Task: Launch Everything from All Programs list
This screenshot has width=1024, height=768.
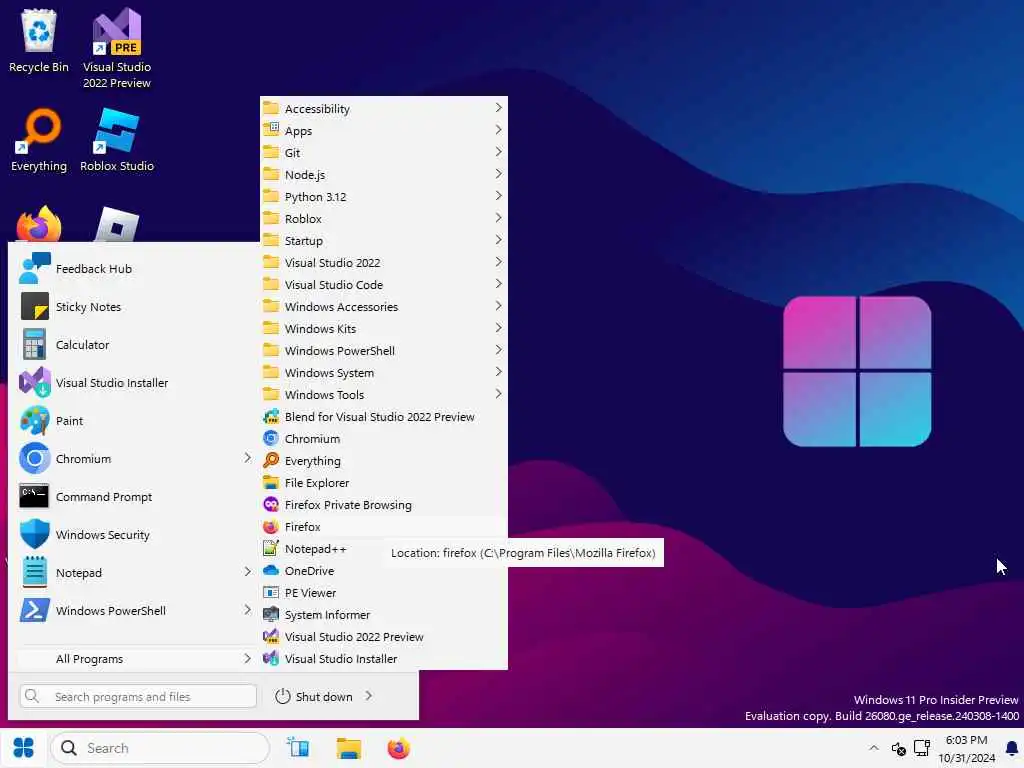Action: [x=383, y=460]
